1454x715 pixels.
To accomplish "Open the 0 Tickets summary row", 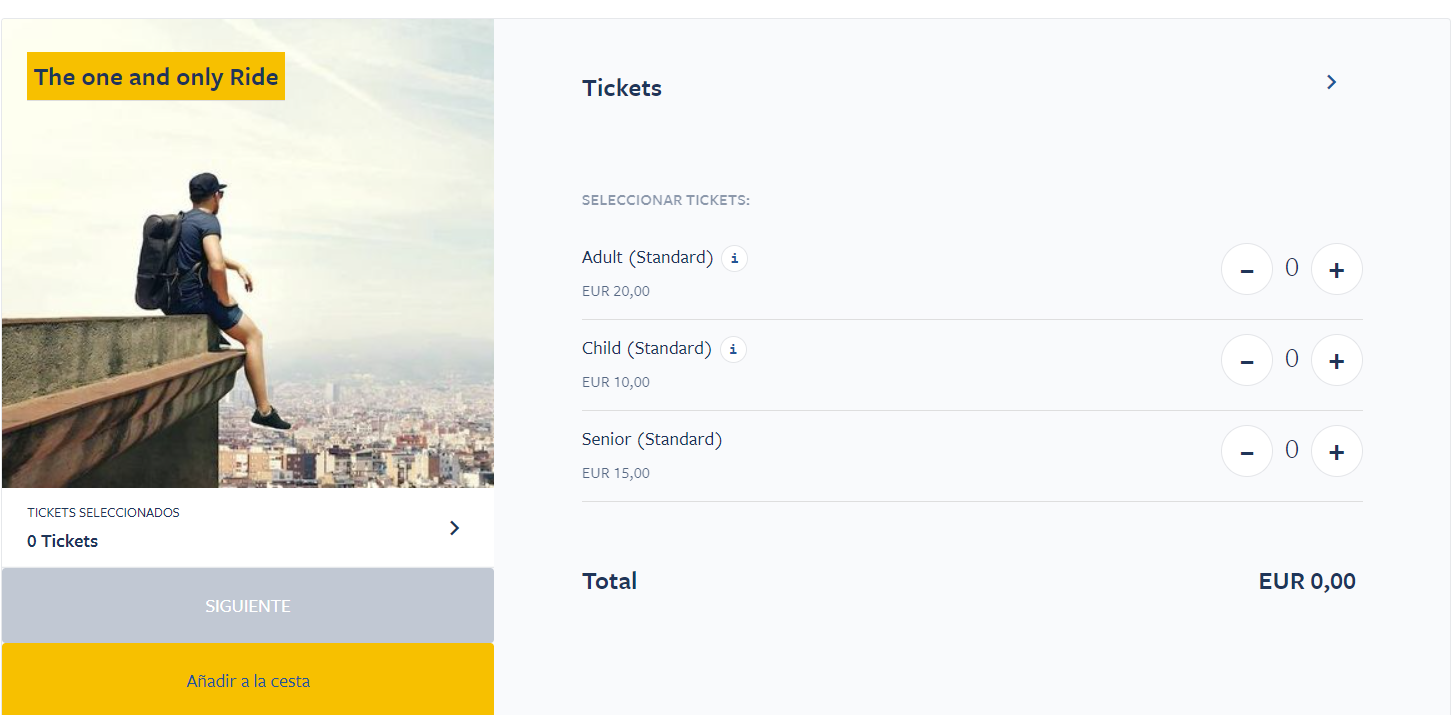I will pyautogui.click(x=248, y=528).
